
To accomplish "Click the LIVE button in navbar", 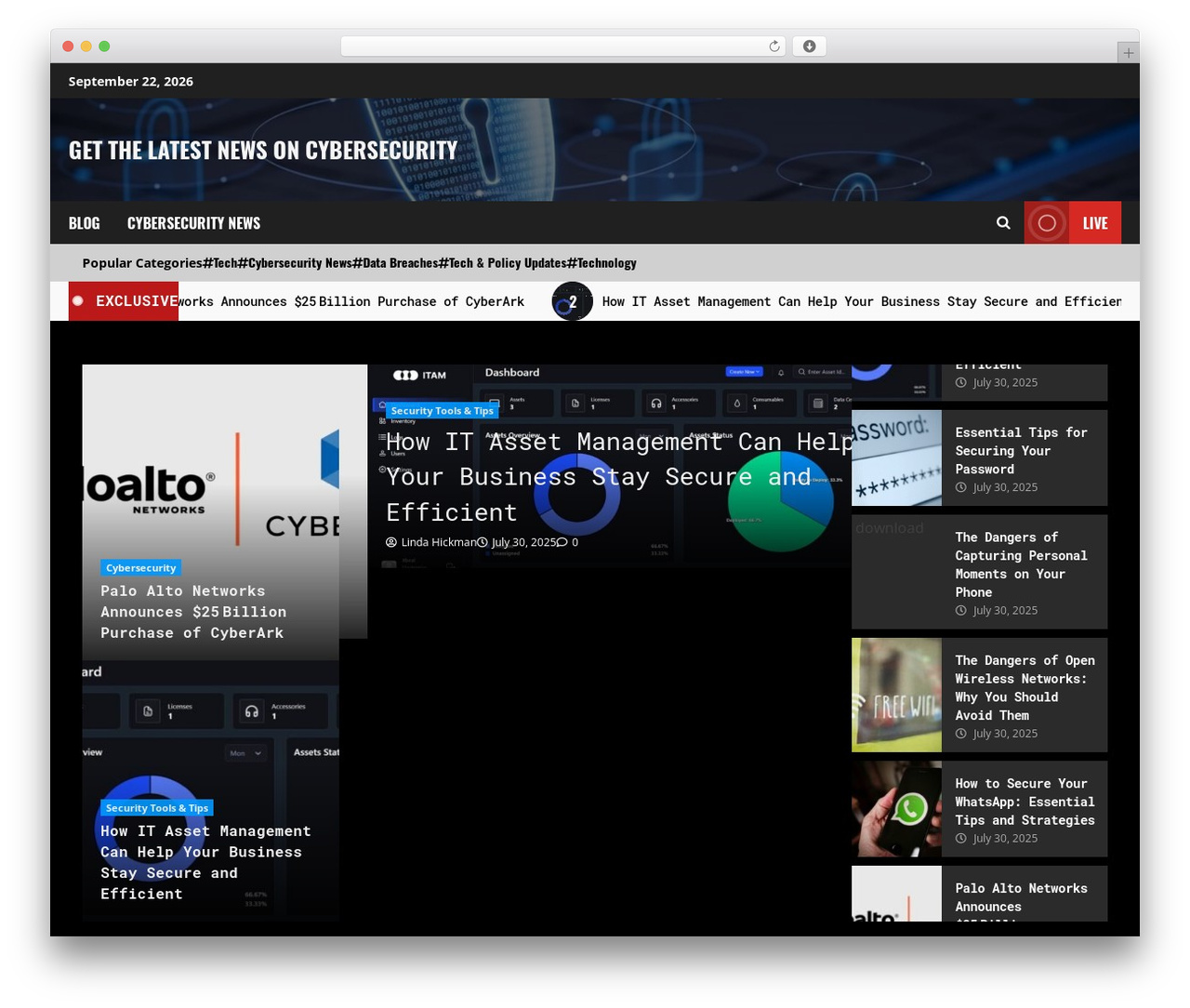I will (x=1095, y=223).
